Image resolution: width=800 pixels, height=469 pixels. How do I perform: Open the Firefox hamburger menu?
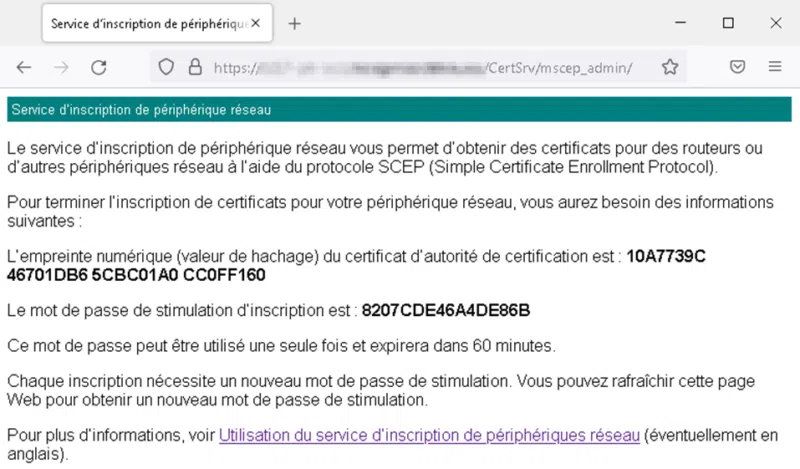(x=775, y=66)
